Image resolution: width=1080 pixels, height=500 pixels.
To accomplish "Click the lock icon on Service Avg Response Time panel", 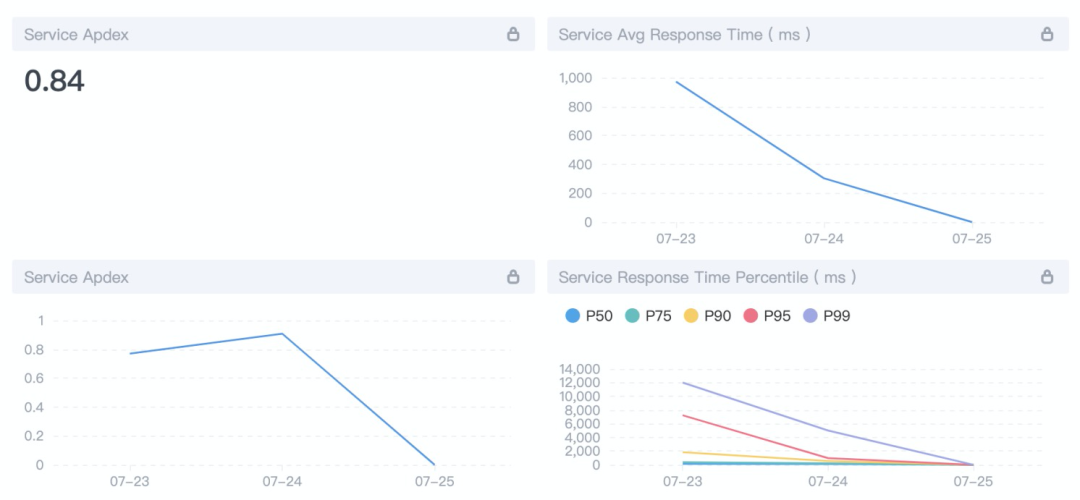I will [1047, 34].
